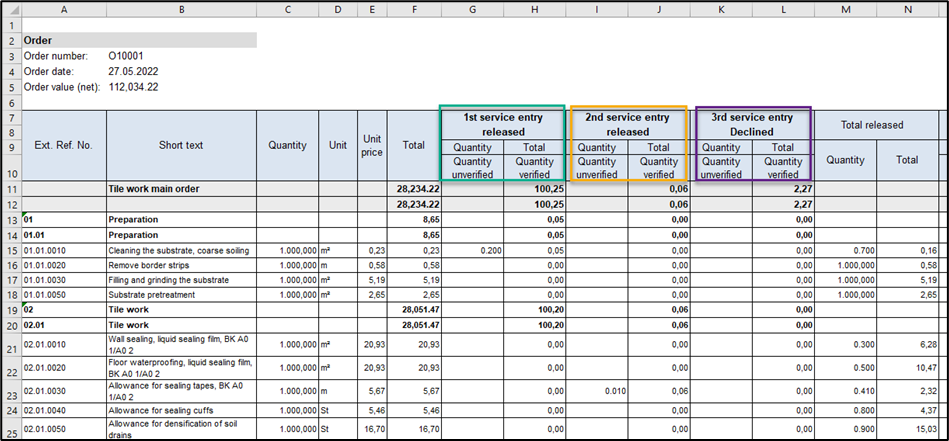
Task: Click row header 15
Action: [11, 250]
